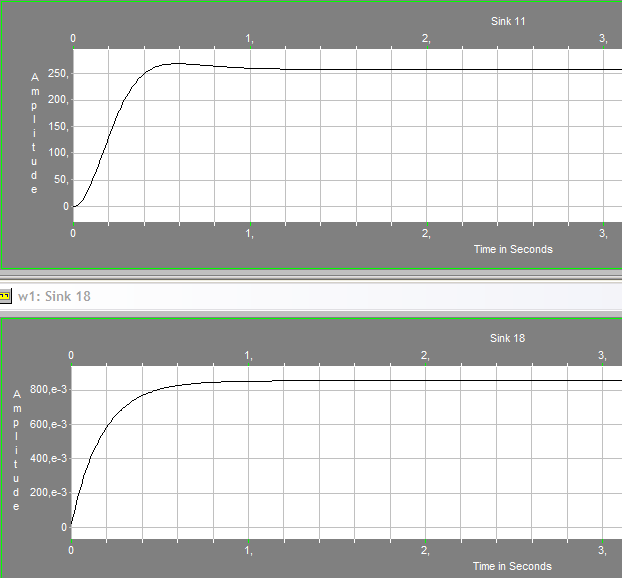Viewport: 622px width, 578px height.
Task: Click the Sink 11 curve peak overshoot
Action: point(177,63)
